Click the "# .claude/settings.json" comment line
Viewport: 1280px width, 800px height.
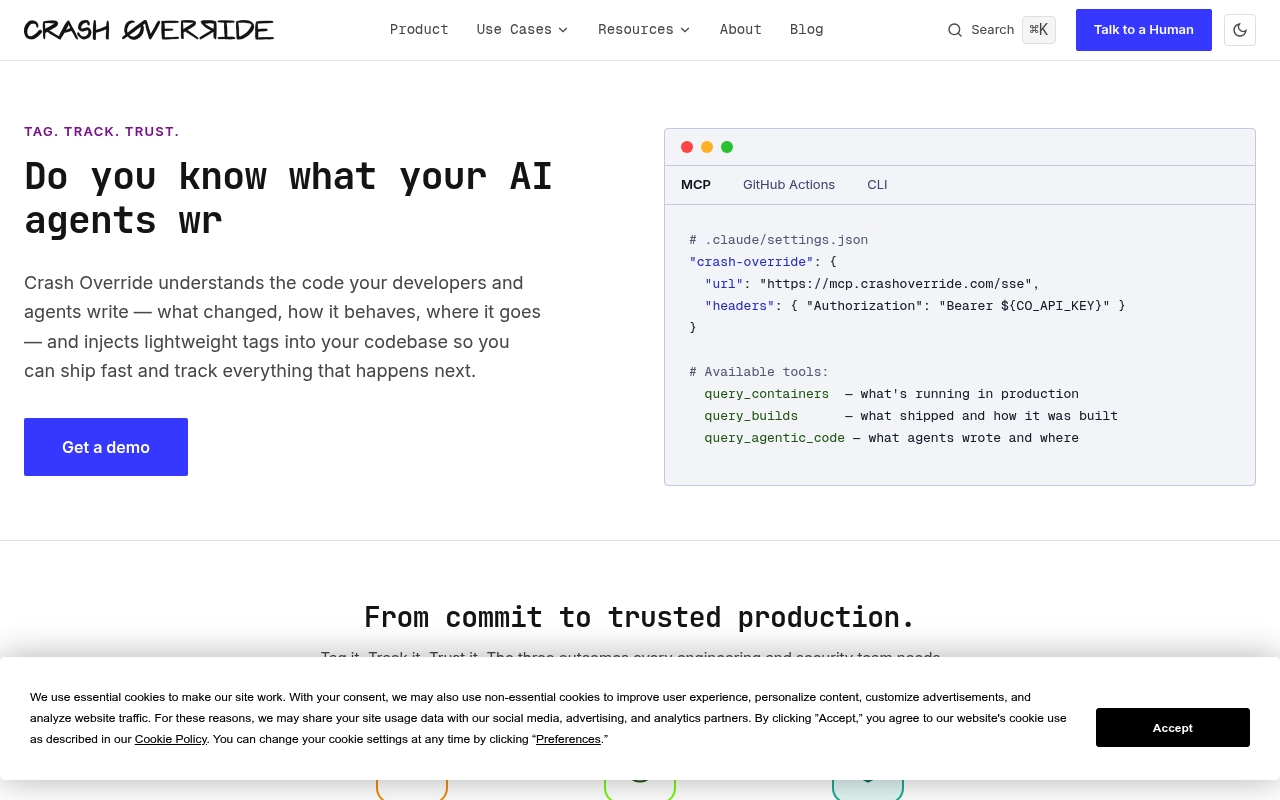pos(779,240)
